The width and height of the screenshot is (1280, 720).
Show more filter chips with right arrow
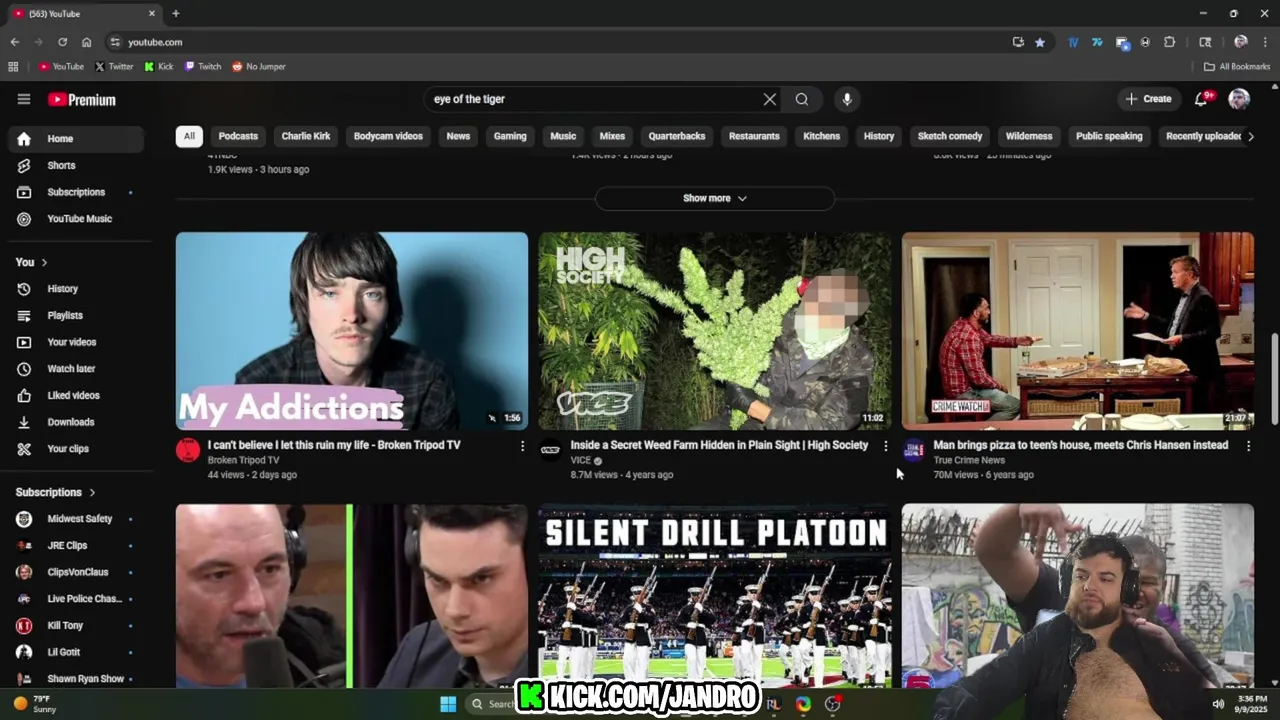(1250, 136)
